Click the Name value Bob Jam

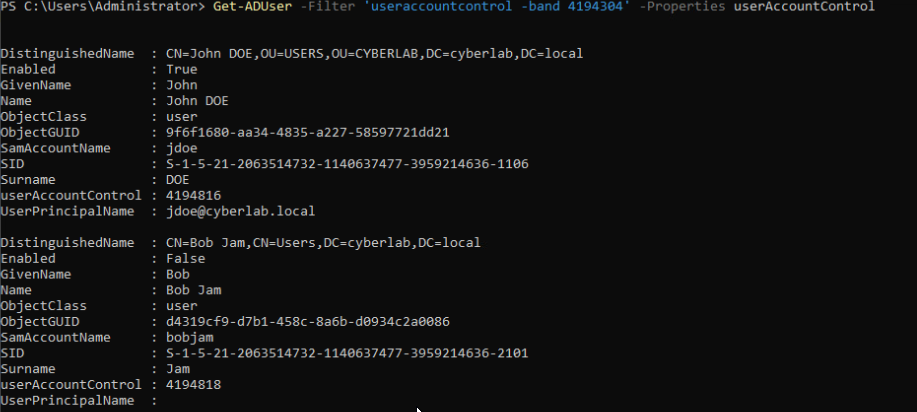190,289
